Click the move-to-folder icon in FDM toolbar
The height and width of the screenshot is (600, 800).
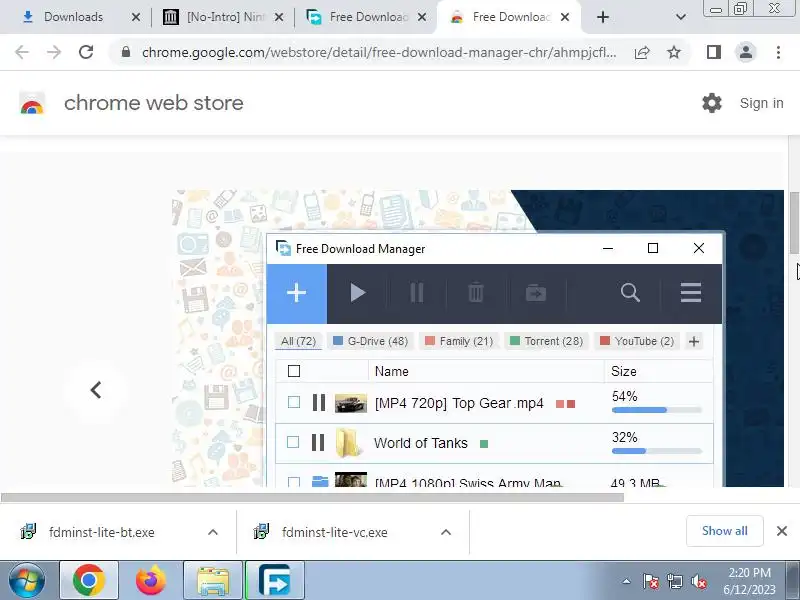(536, 293)
